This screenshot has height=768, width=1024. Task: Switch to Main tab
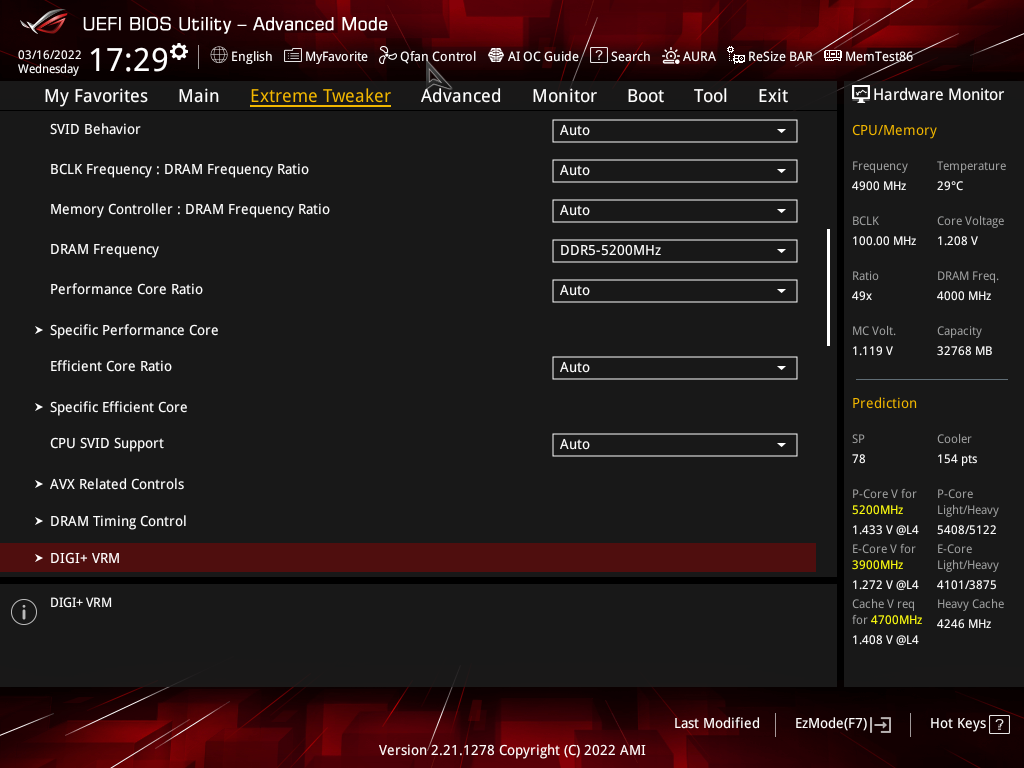(x=199, y=96)
